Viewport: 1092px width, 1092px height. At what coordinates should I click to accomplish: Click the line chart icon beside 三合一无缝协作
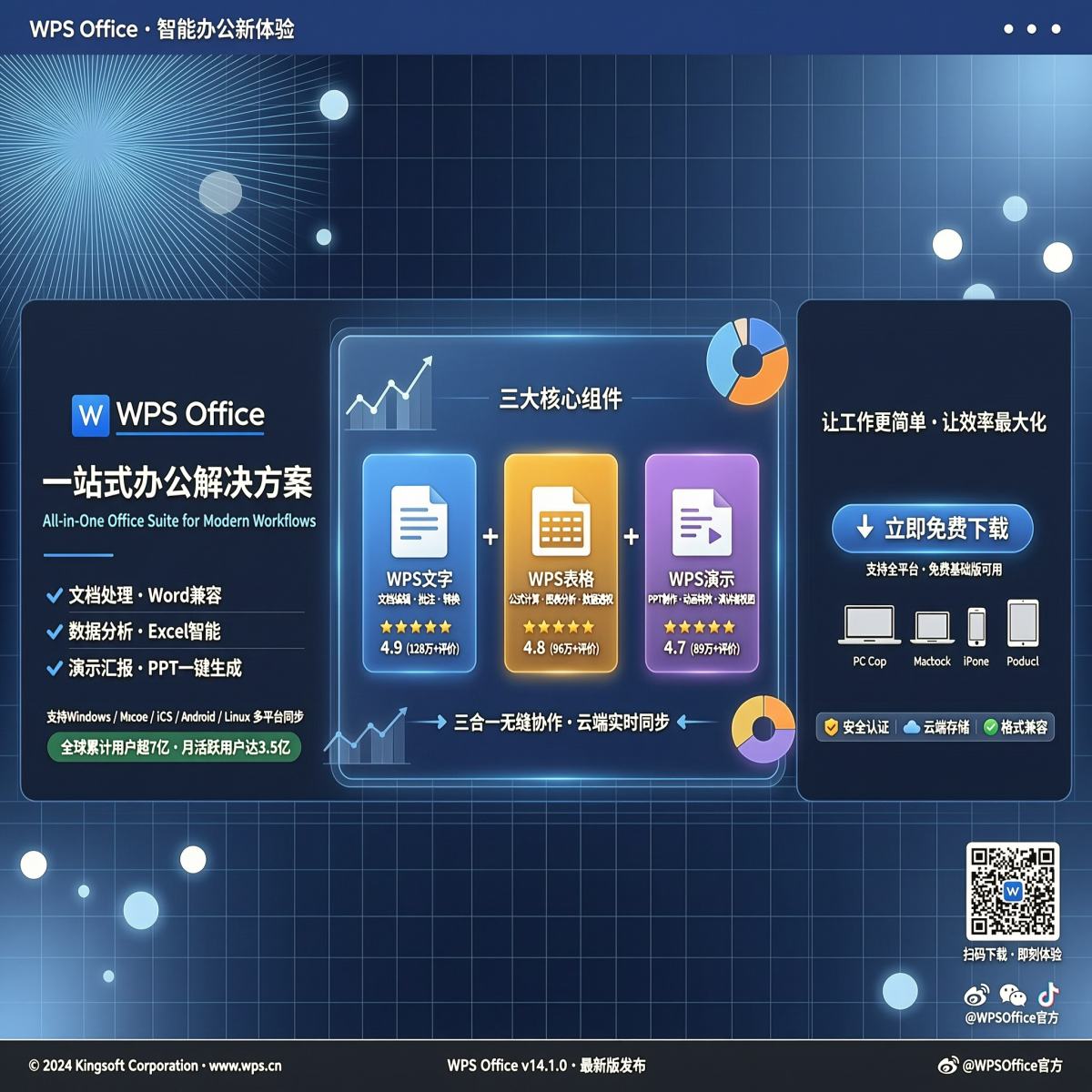[367, 735]
